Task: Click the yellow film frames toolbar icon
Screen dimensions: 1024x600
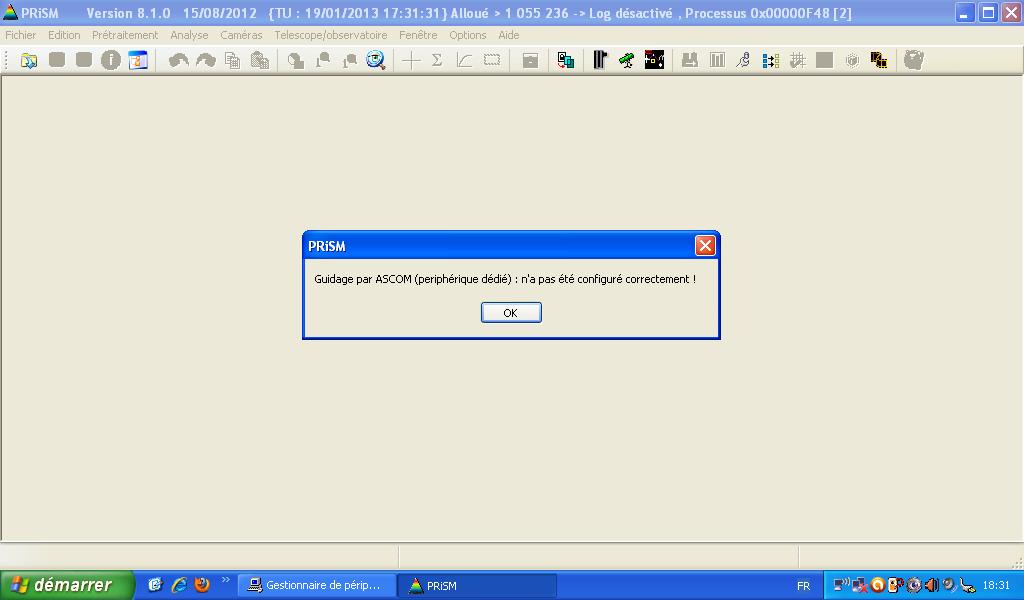Action: click(x=879, y=61)
